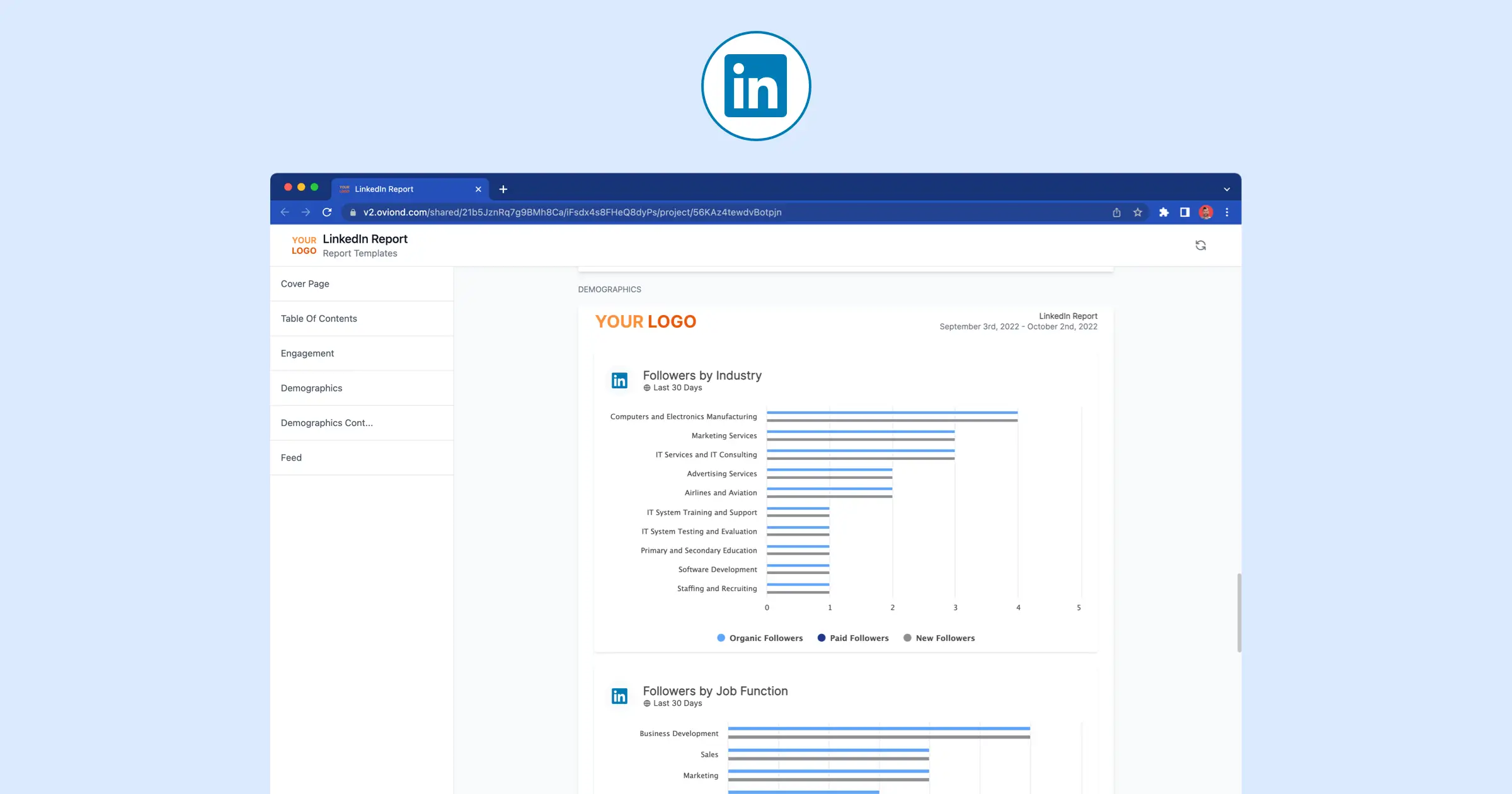Click the Computers and Electronics Manufacturing label
Screen dimensions: 1512x794
coord(684,417)
